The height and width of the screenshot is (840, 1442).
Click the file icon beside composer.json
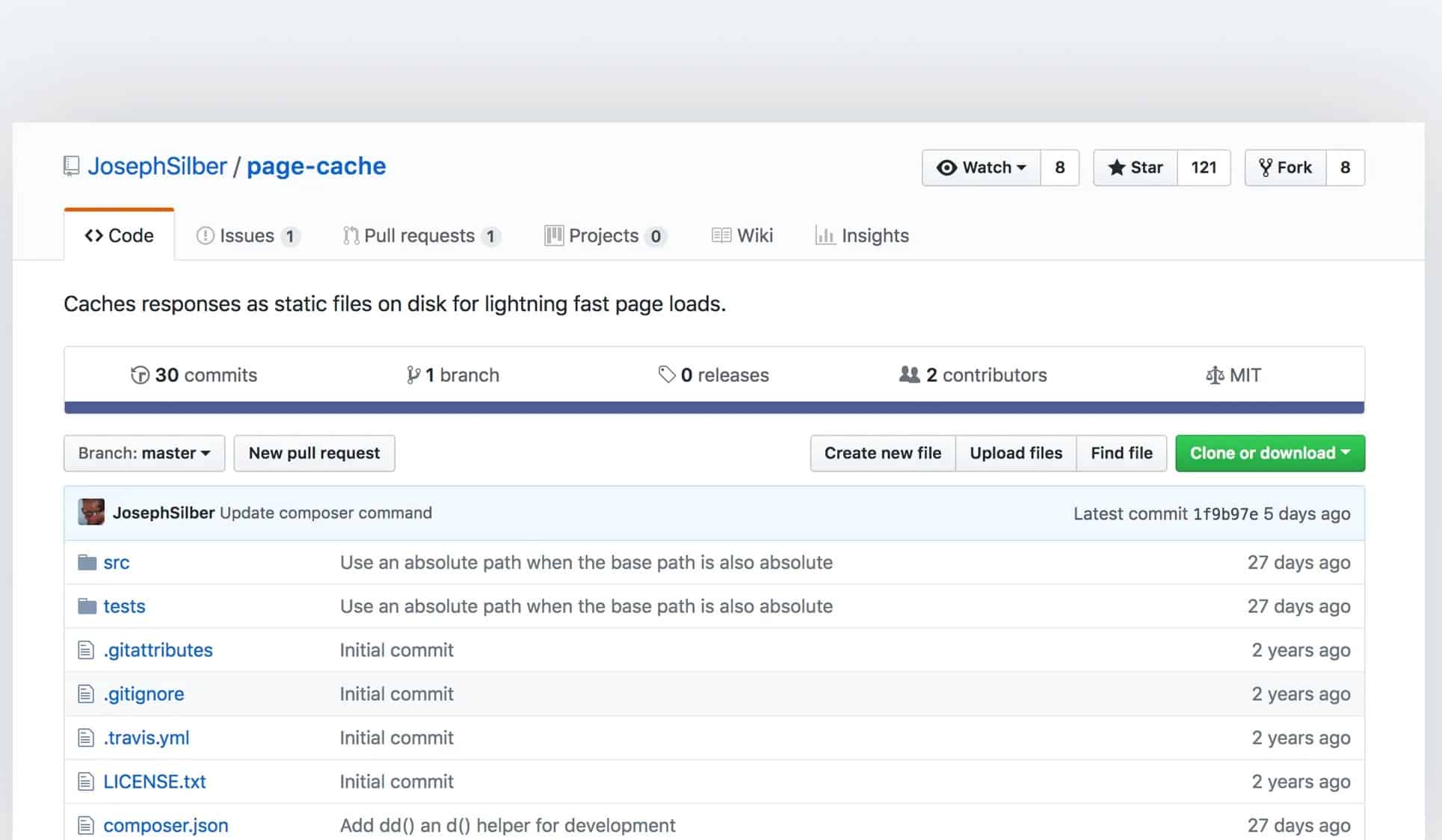tap(86, 826)
